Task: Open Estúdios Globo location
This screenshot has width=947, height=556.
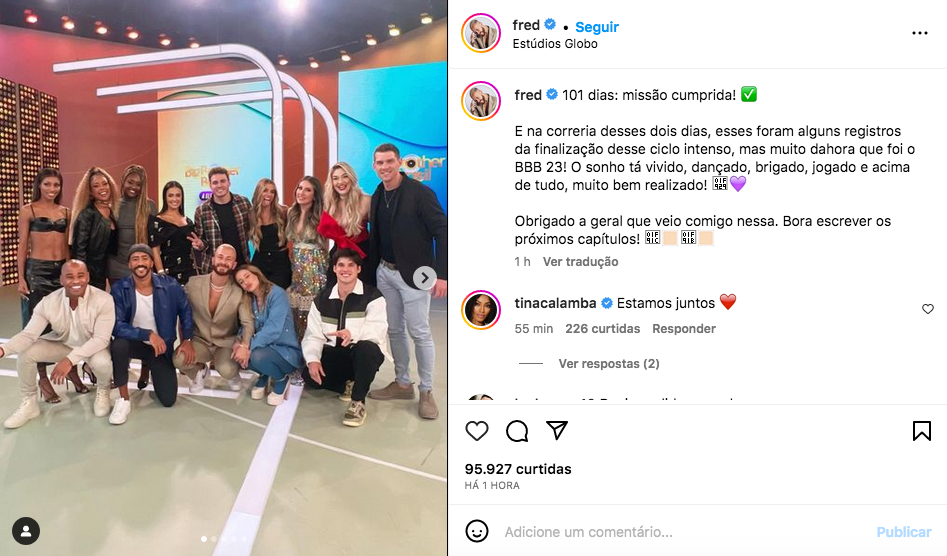Action: pos(555,43)
